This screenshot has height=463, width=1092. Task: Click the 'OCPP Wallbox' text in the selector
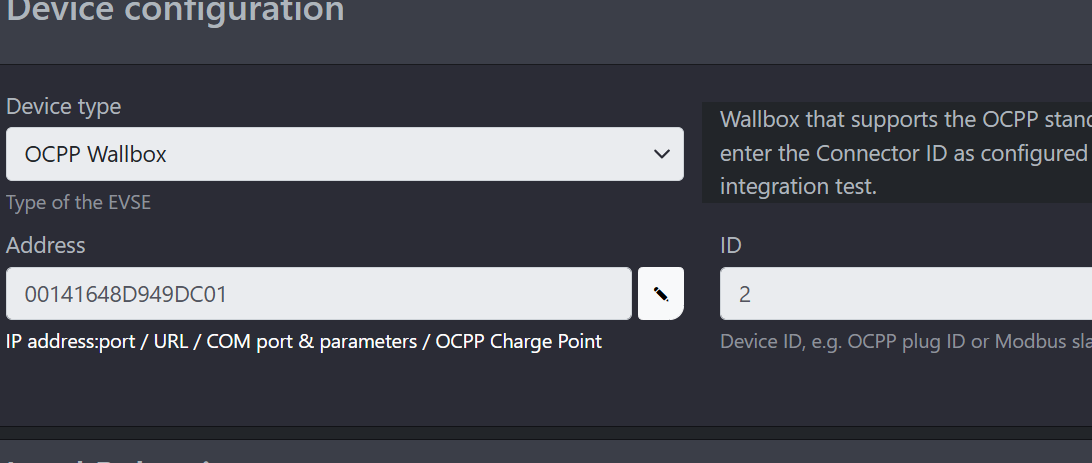coord(95,155)
